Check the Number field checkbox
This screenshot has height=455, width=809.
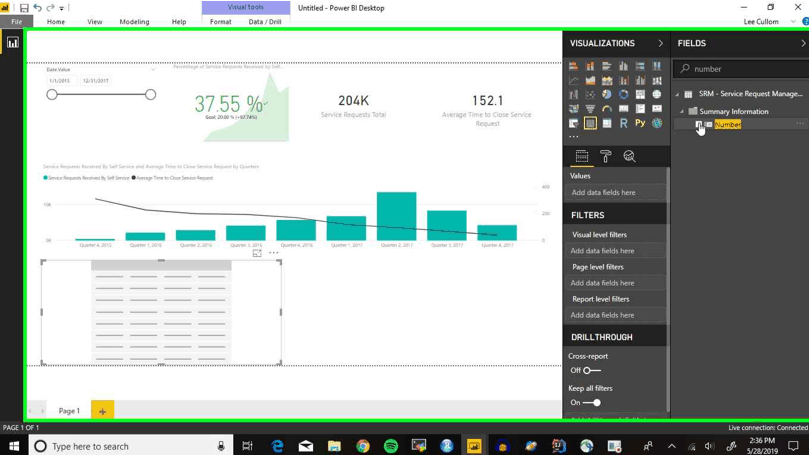pyautogui.click(x=699, y=124)
